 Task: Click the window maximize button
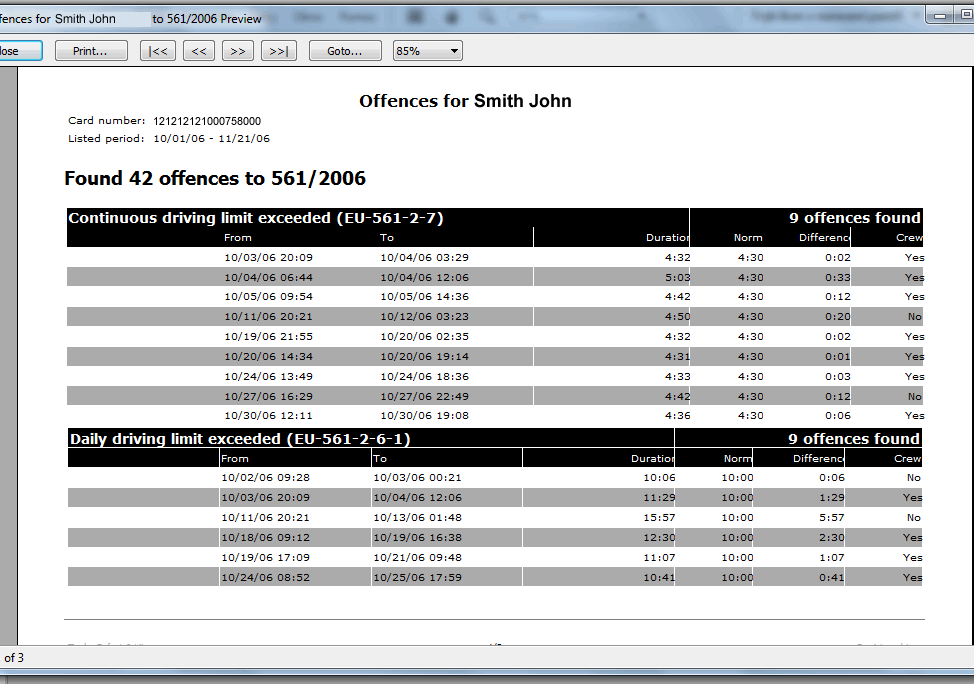(x=967, y=15)
